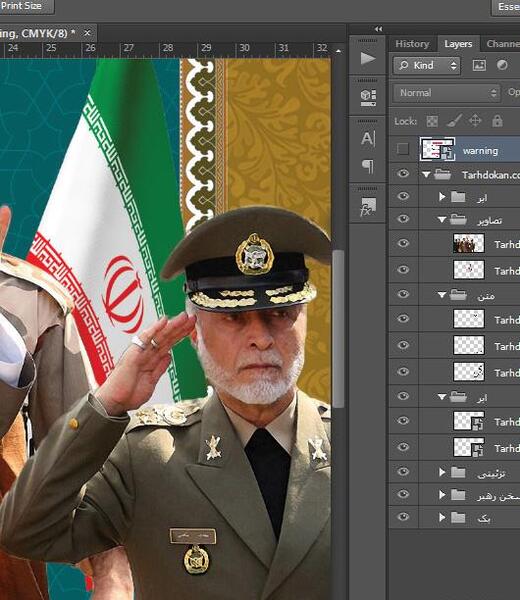Collapse the تصاویر group
Viewport: 520px width, 600px height.
click(442, 220)
